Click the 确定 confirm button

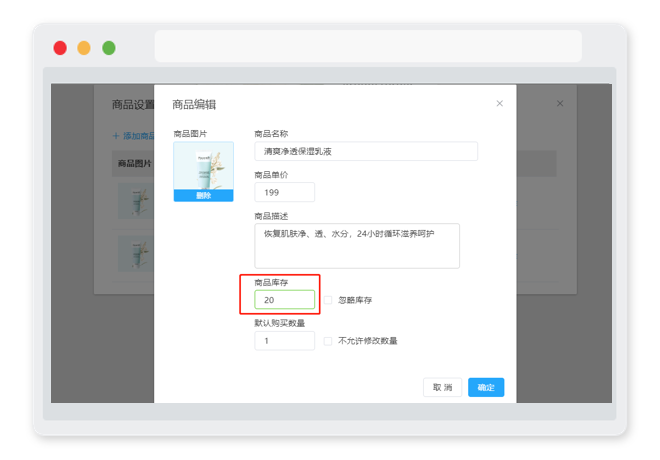tap(486, 387)
